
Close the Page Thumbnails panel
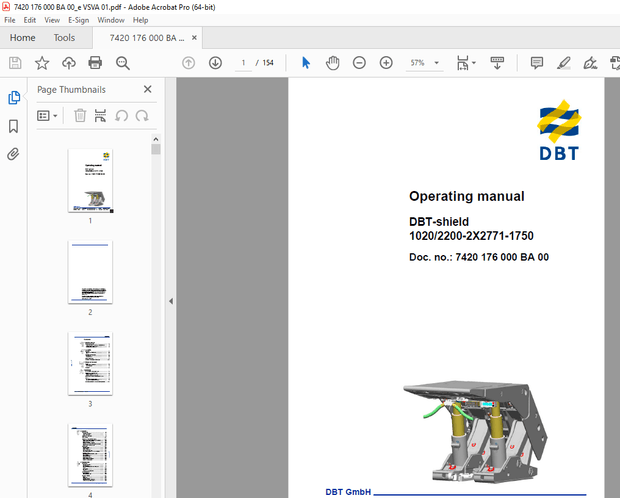click(148, 89)
